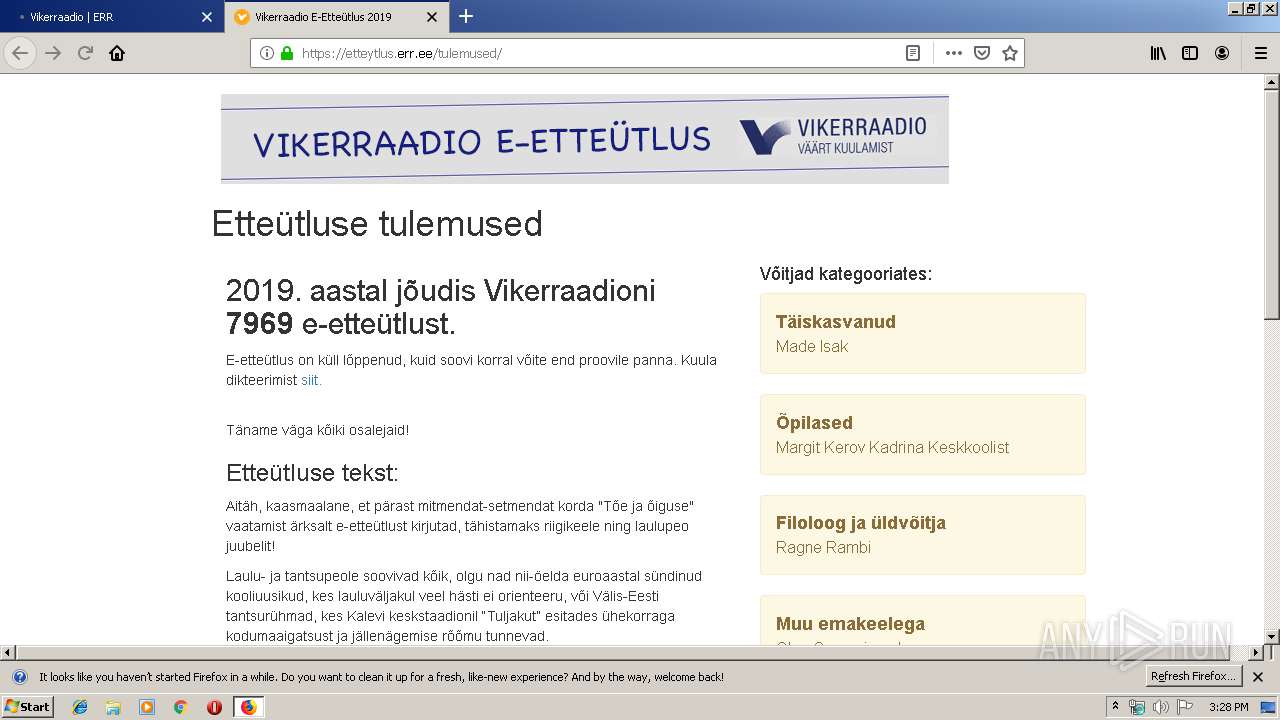The image size is (1280, 720).
Task: Click the vertical scrollbar up arrow
Action: 1271,82
